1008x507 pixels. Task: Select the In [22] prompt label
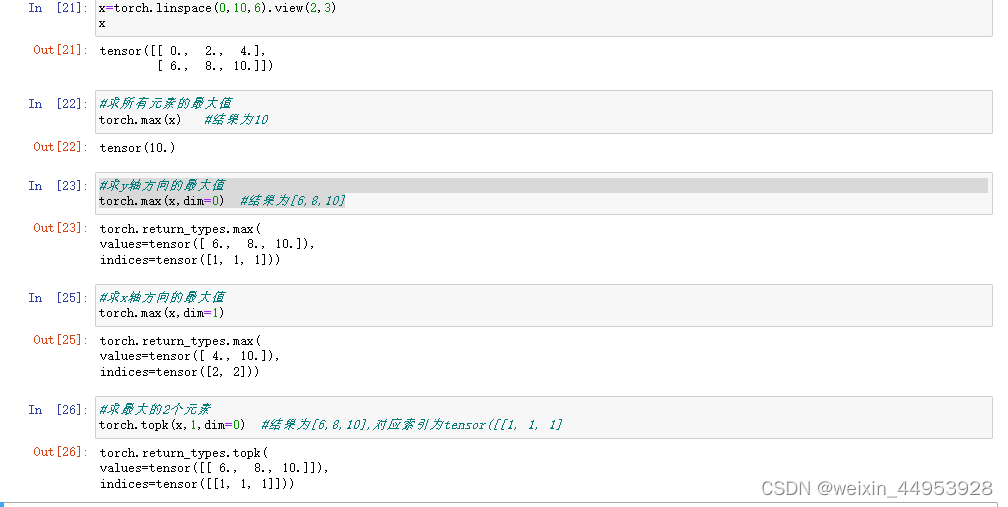(x=58, y=103)
